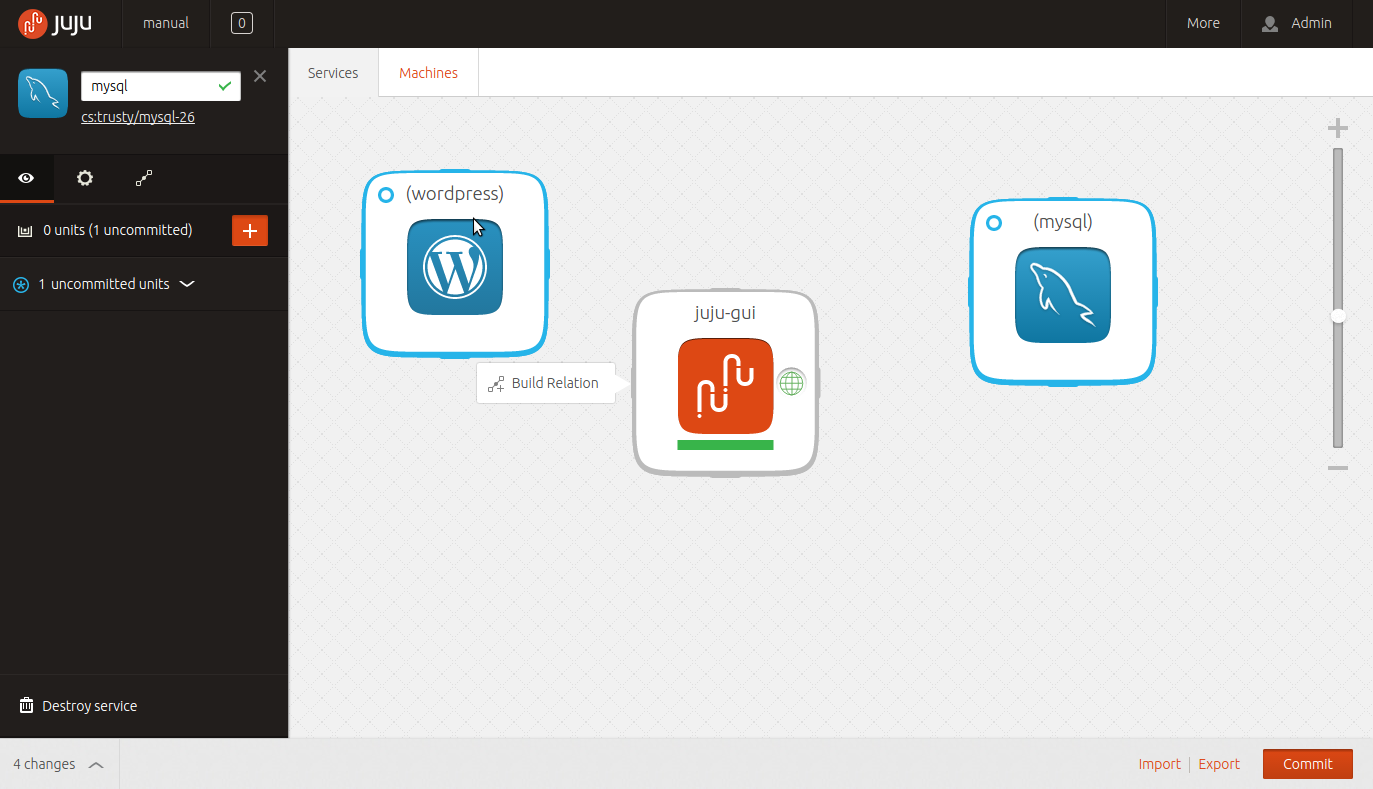Image resolution: width=1373 pixels, height=789 pixels.
Task: Click the juju-gui service icon
Action: click(725, 386)
